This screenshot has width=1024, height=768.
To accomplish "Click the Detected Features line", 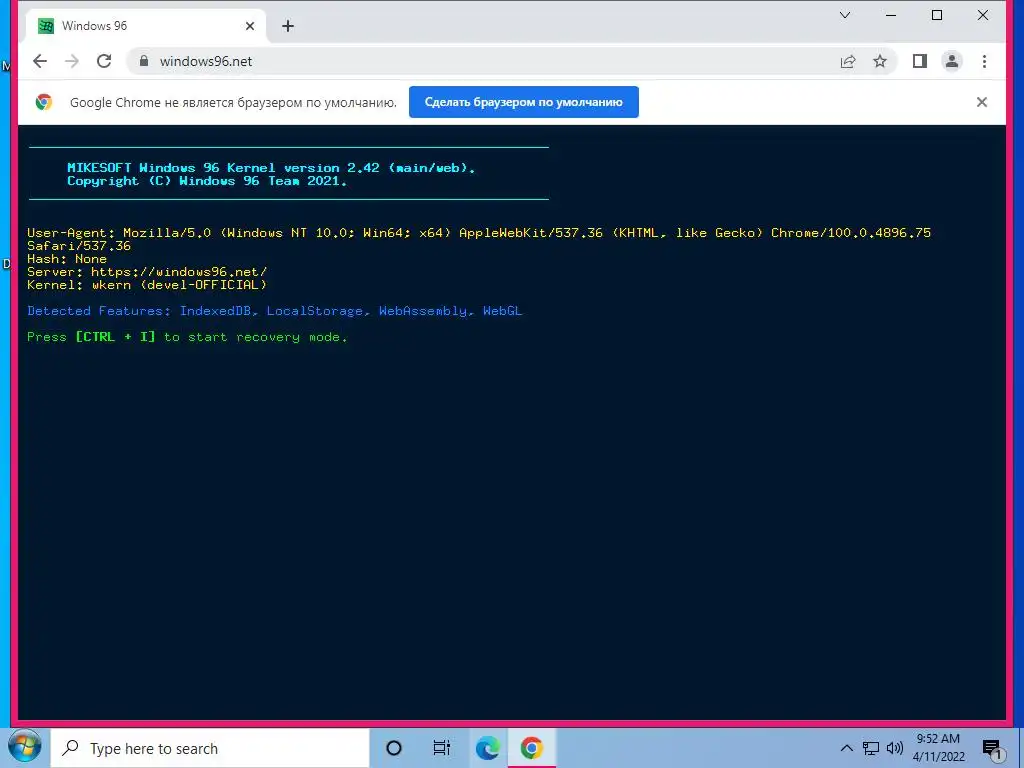I will (x=274, y=311).
